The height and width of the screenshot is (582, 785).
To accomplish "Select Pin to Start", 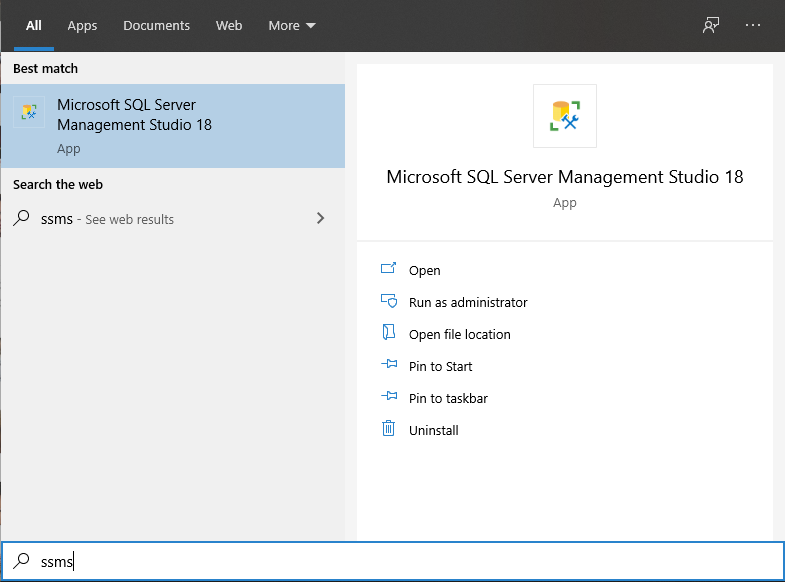I will 440,366.
